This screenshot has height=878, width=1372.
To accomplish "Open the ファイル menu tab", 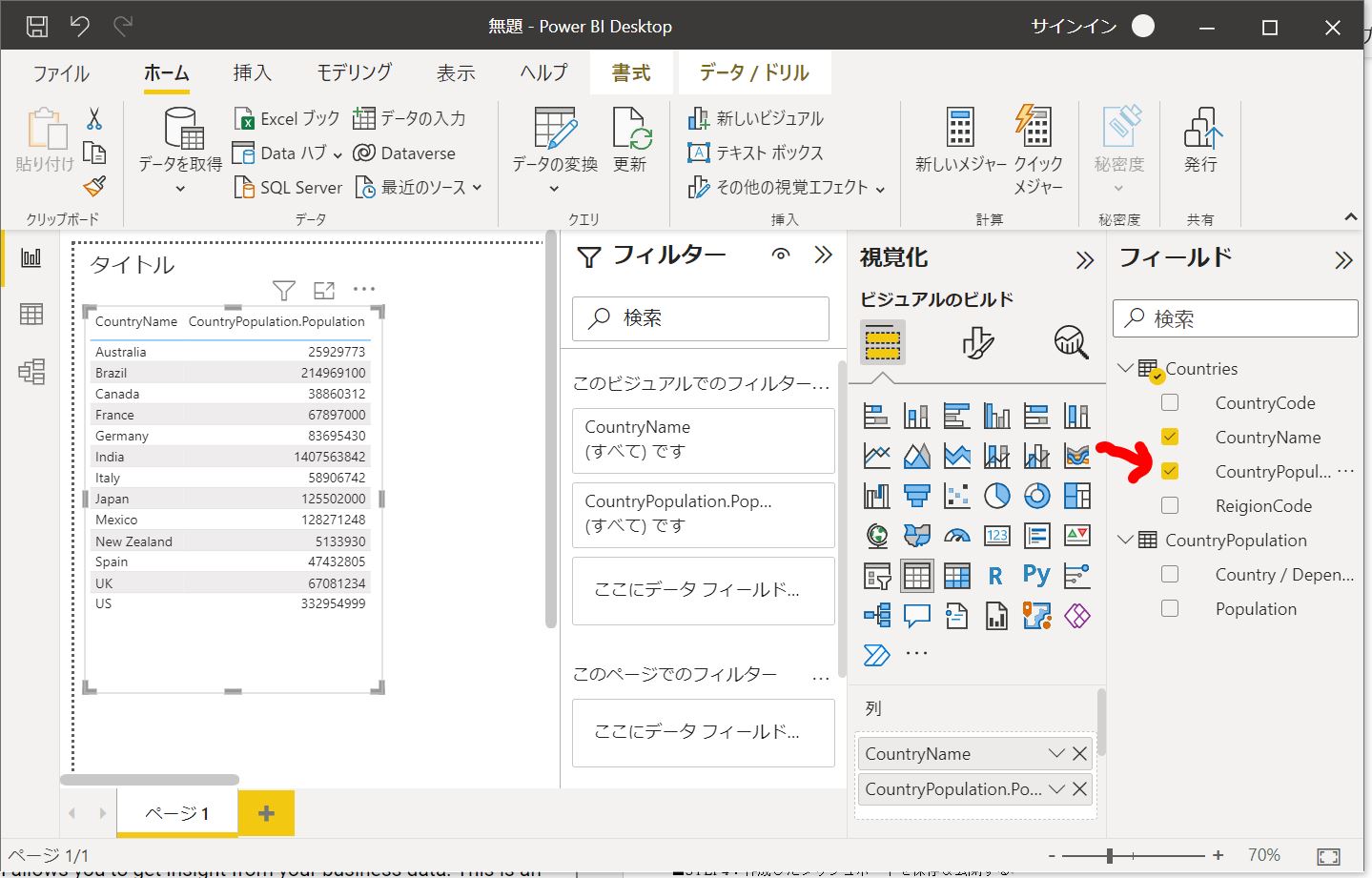I will point(61,72).
